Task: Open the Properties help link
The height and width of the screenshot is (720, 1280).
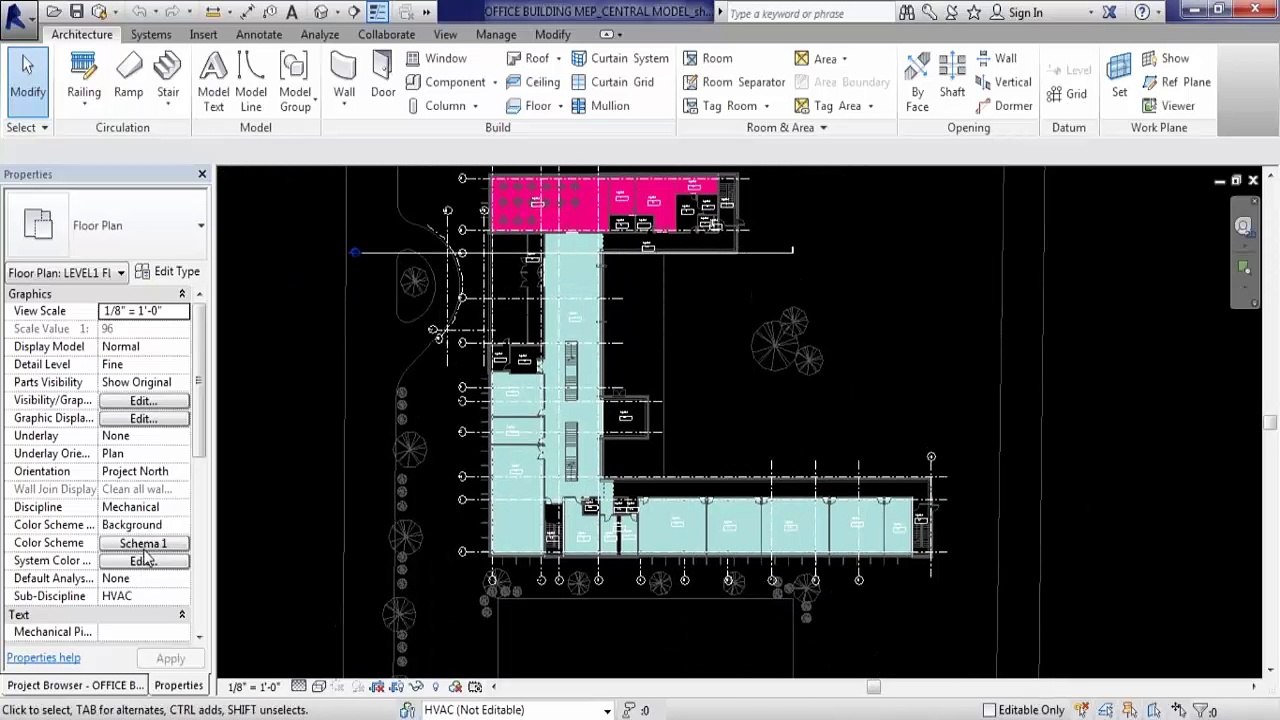Action: coord(44,658)
